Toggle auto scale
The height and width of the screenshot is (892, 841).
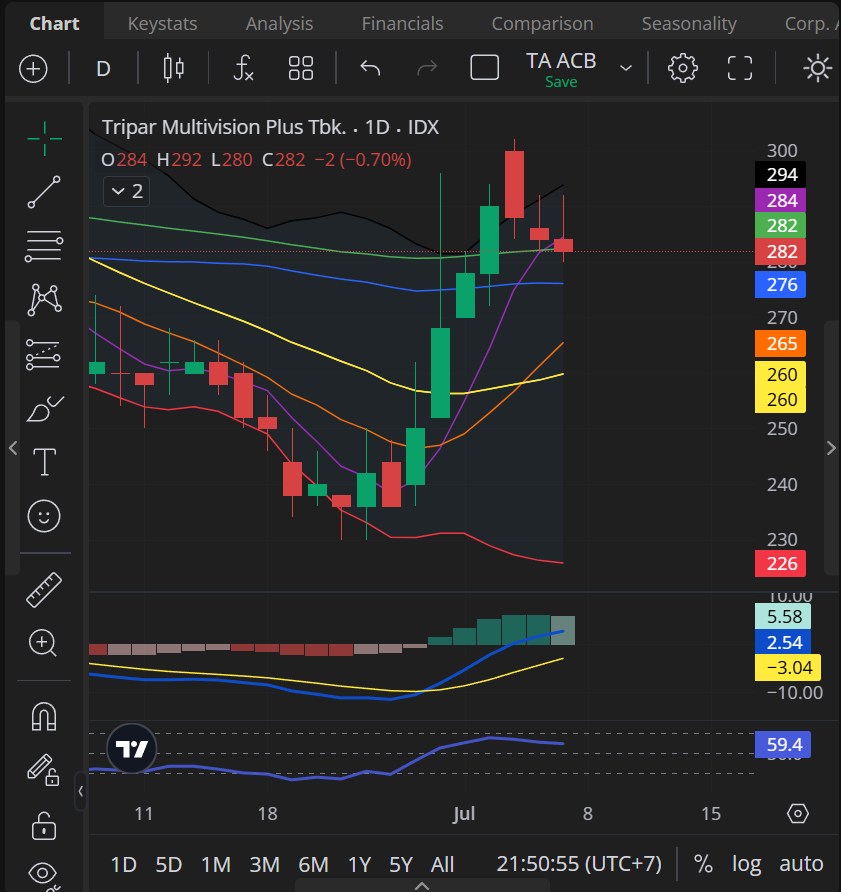click(x=801, y=864)
